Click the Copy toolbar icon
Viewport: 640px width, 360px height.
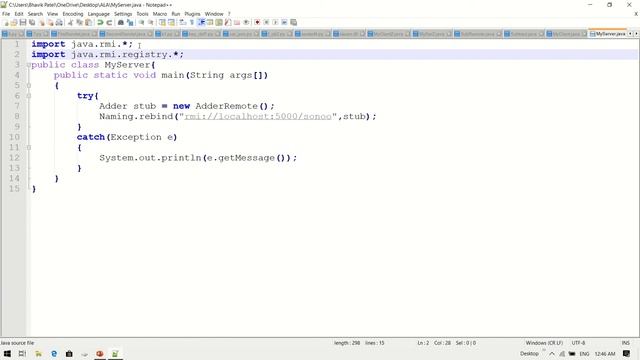79,22
